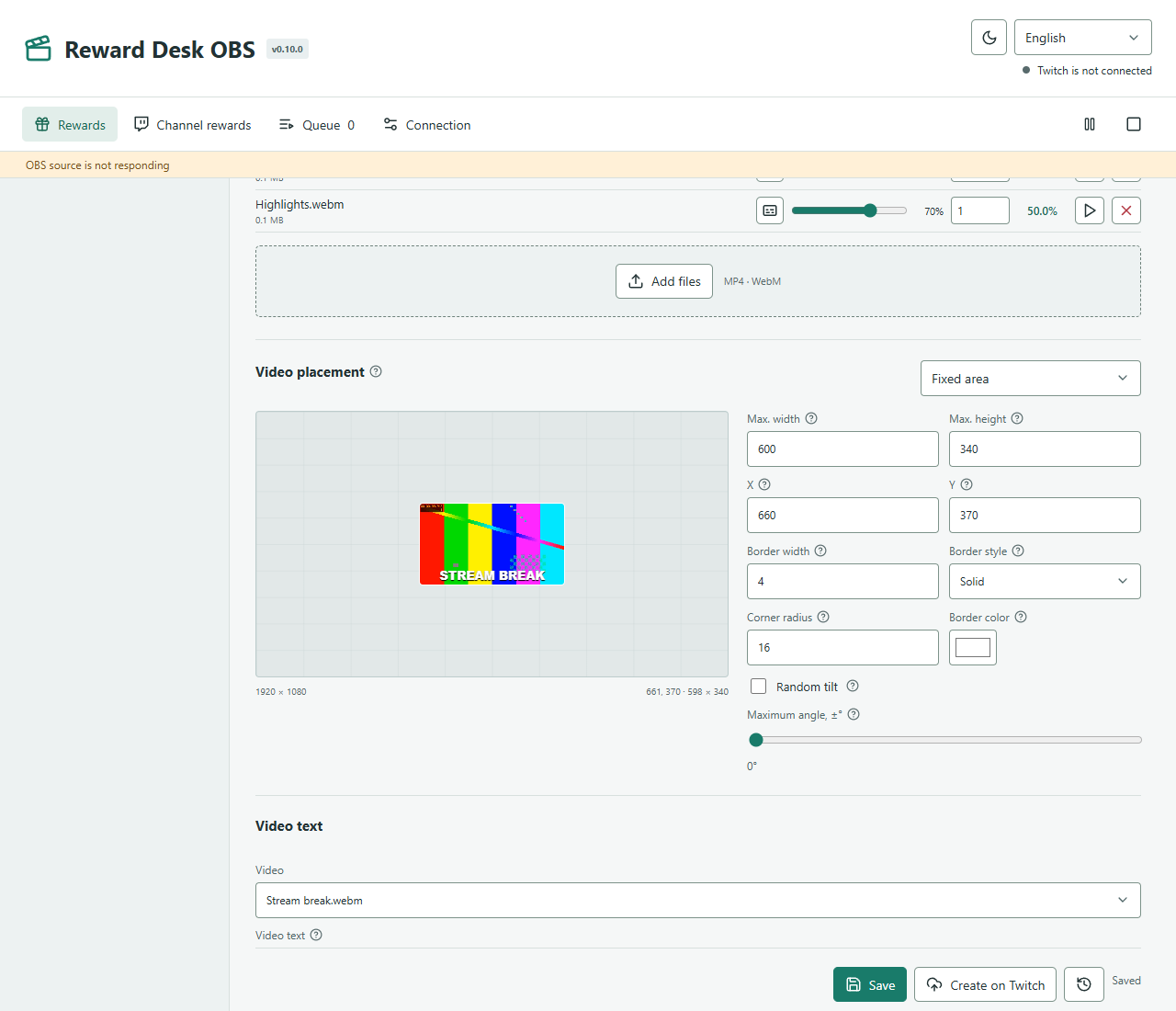
Task: Show help for Border color
Action: (x=1021, y=617)
